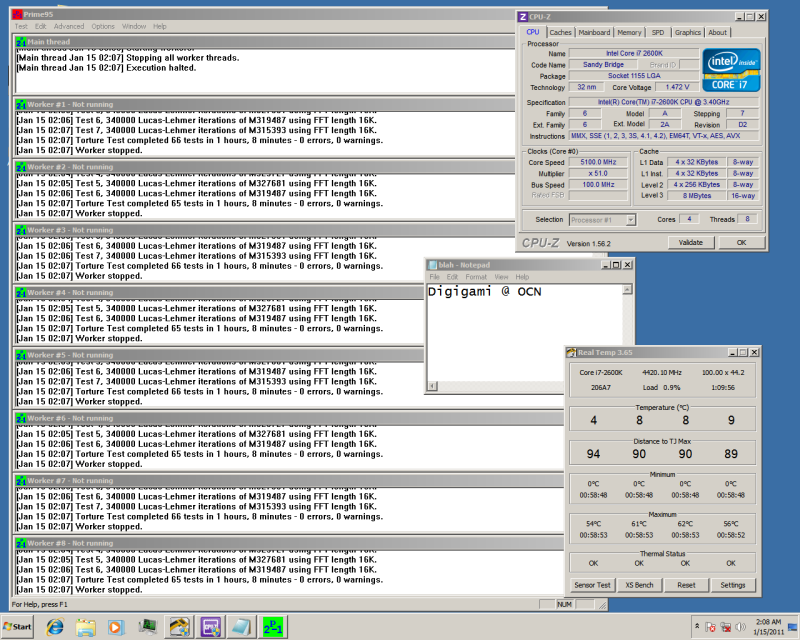Click the Worker #1 window icon
The height and width of the screenshot is (640, 800).
click(21, 105)
